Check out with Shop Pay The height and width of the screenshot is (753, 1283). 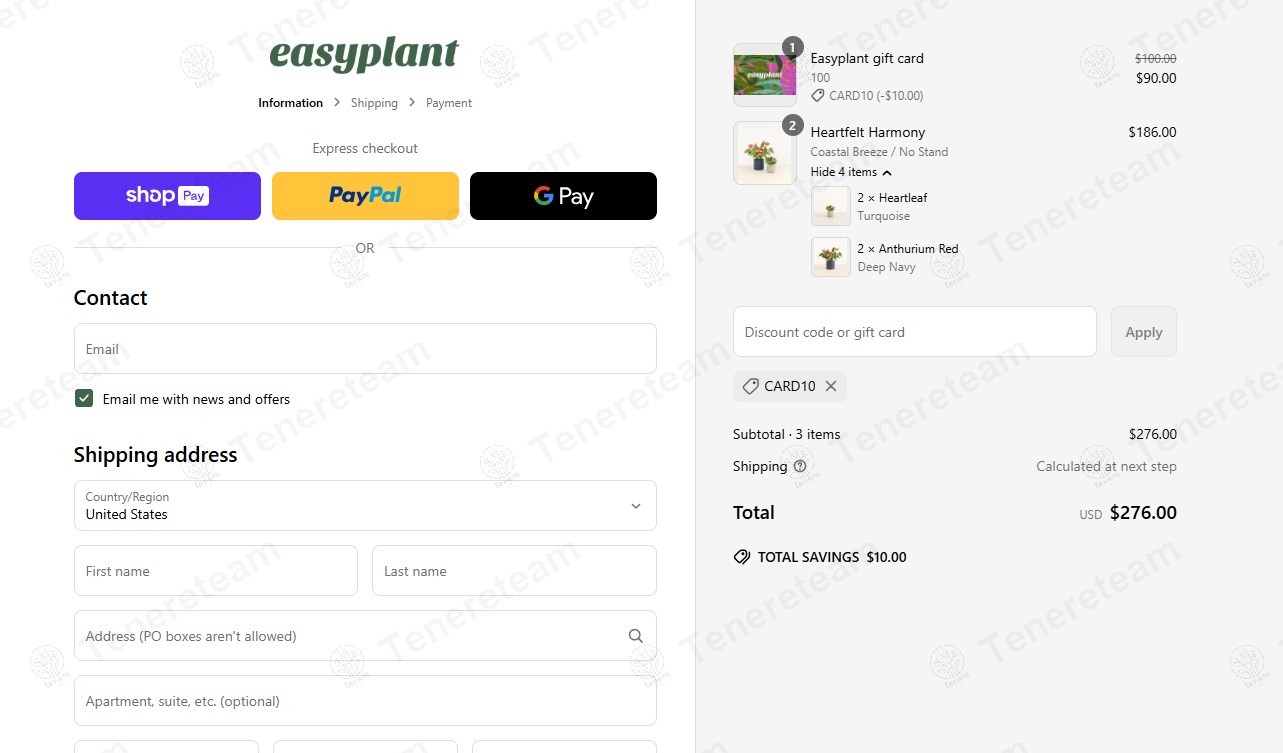[167, 196]
